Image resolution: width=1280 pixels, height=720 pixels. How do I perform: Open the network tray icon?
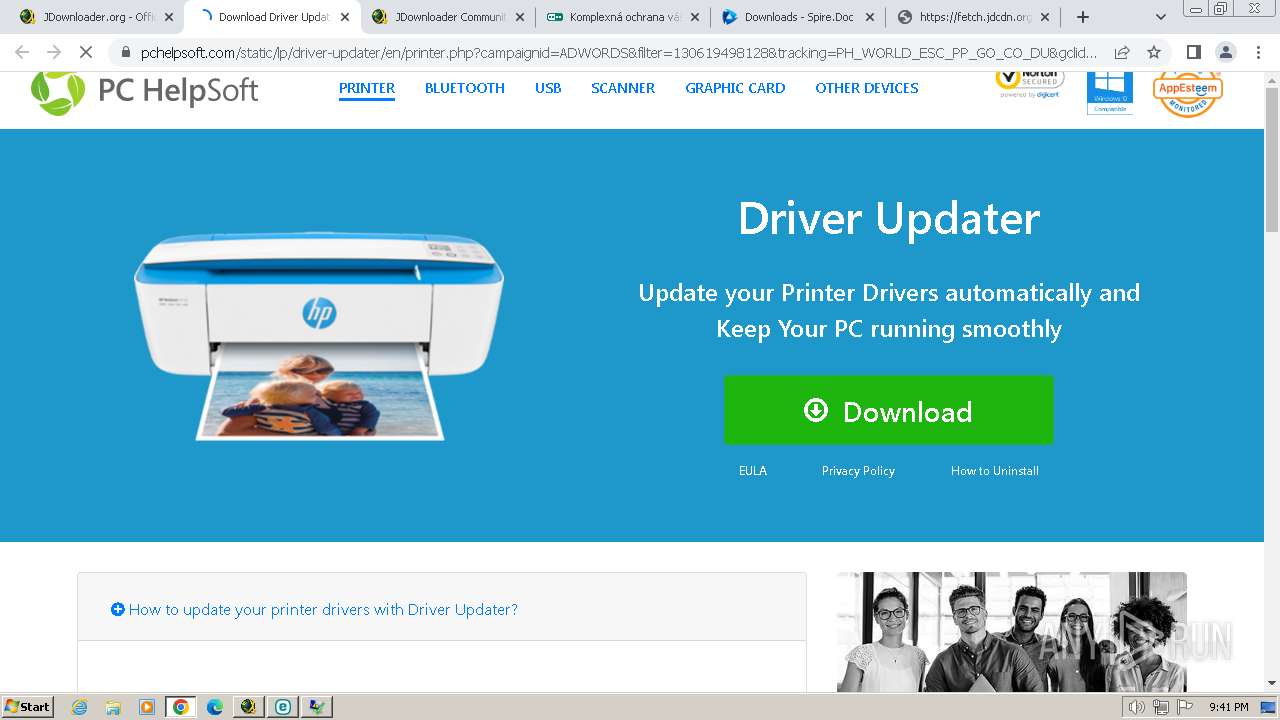(1161, 707)
